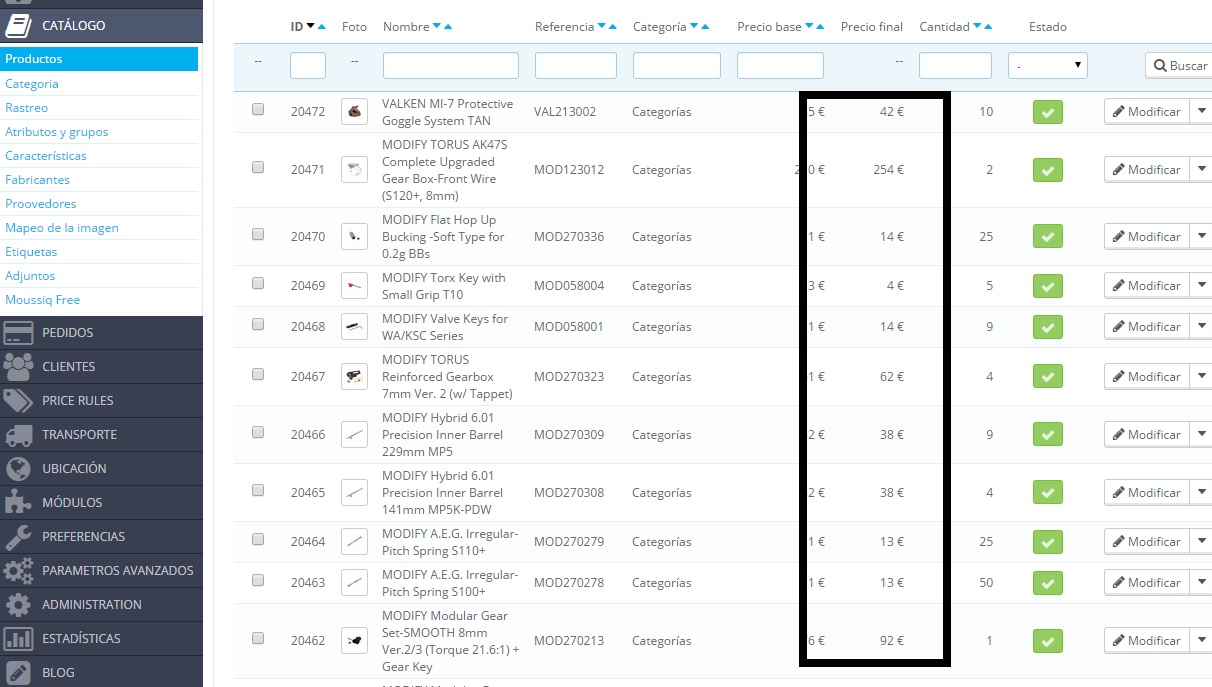Edit product 20463 with Modificar
The height and width of the screenshot is (687, 1212).
[1147, 583]
